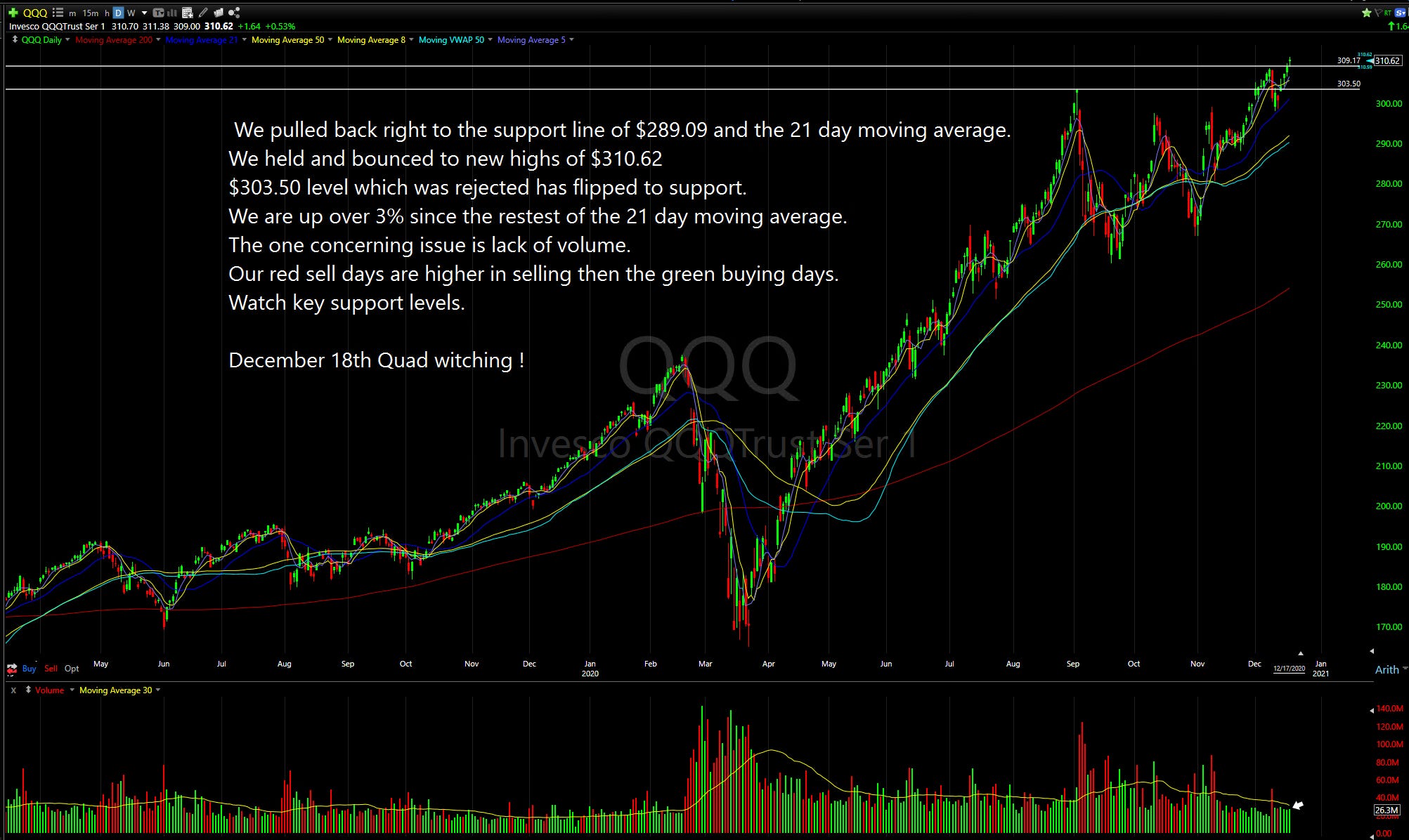Open the Moving Average 21 dropdown
The width and height of the screenshot is (1409, 840).
(245, 39)
